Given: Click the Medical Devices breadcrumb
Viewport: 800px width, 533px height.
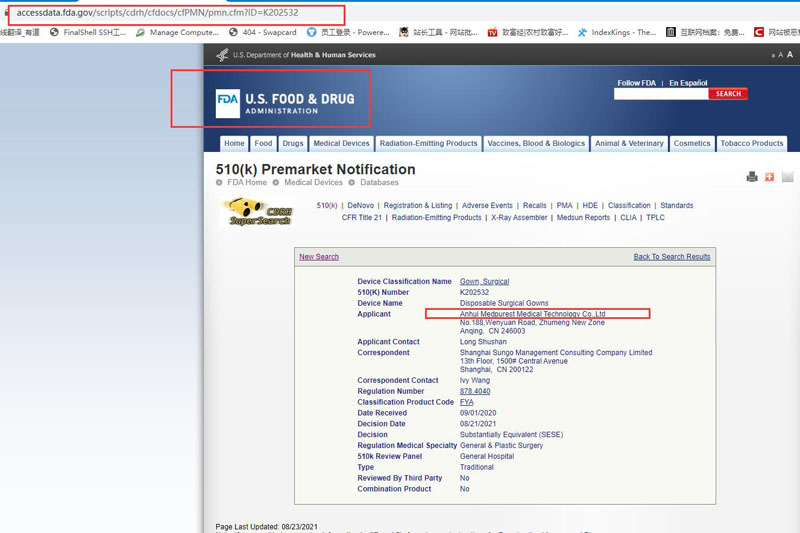Looking at the screenshot, I should coord(313,182).
